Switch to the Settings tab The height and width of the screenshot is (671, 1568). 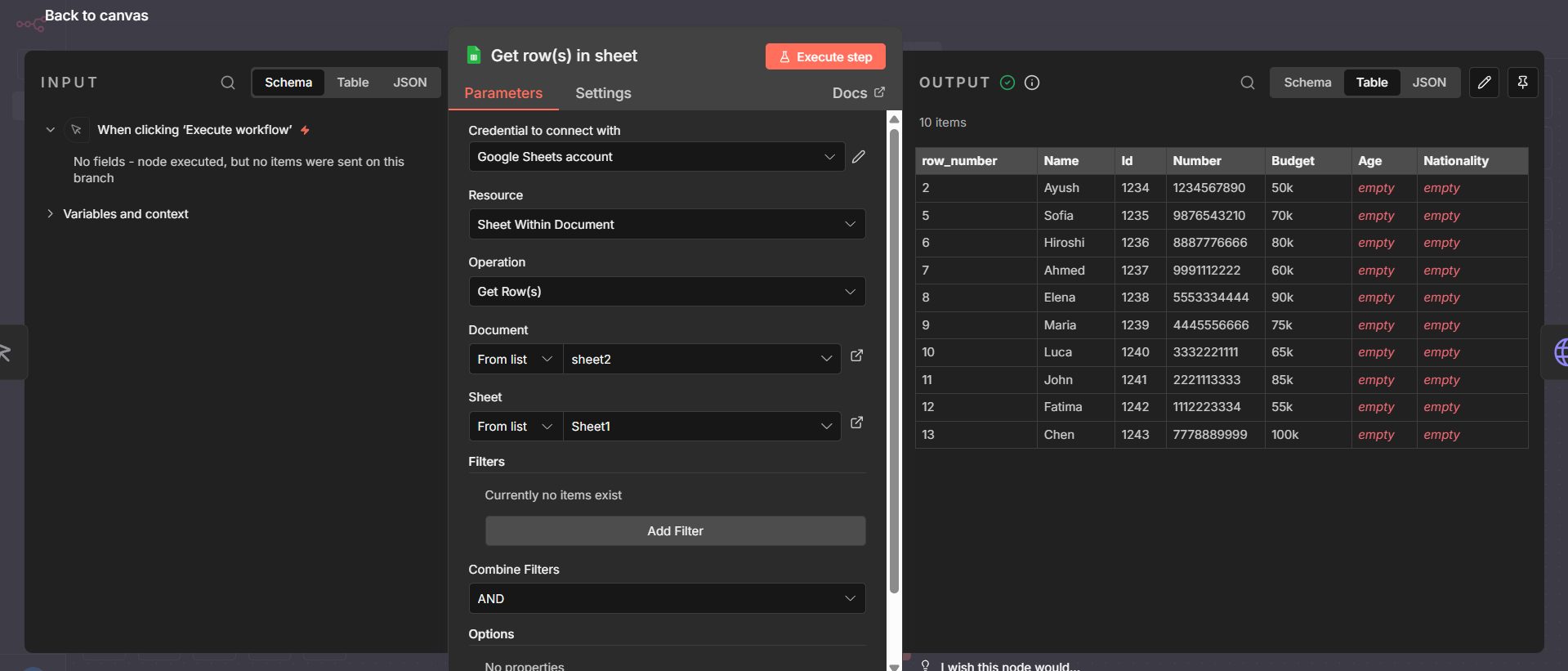[x=603, y=93]
